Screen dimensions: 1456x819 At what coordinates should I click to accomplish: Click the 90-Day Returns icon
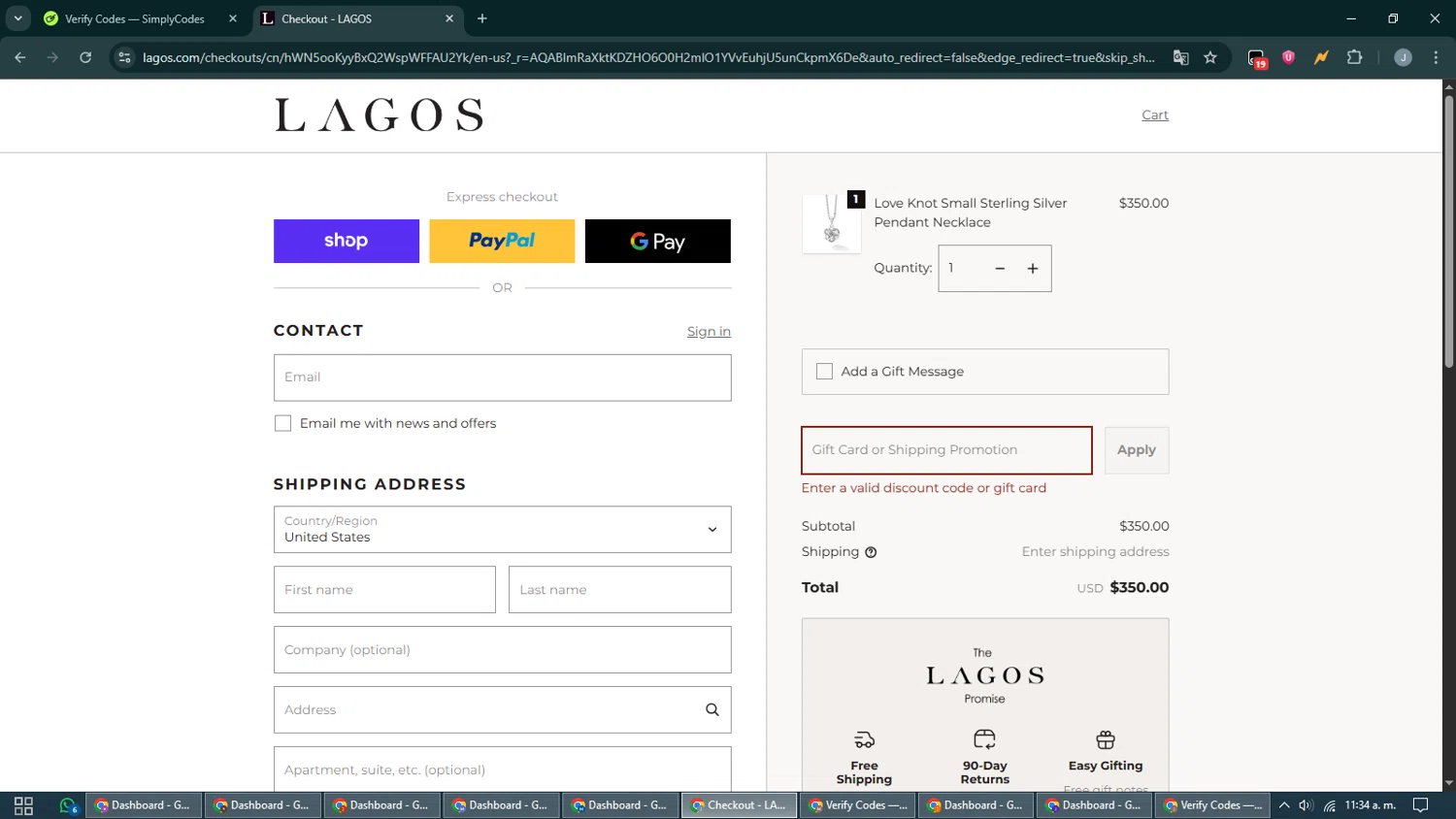984,739
